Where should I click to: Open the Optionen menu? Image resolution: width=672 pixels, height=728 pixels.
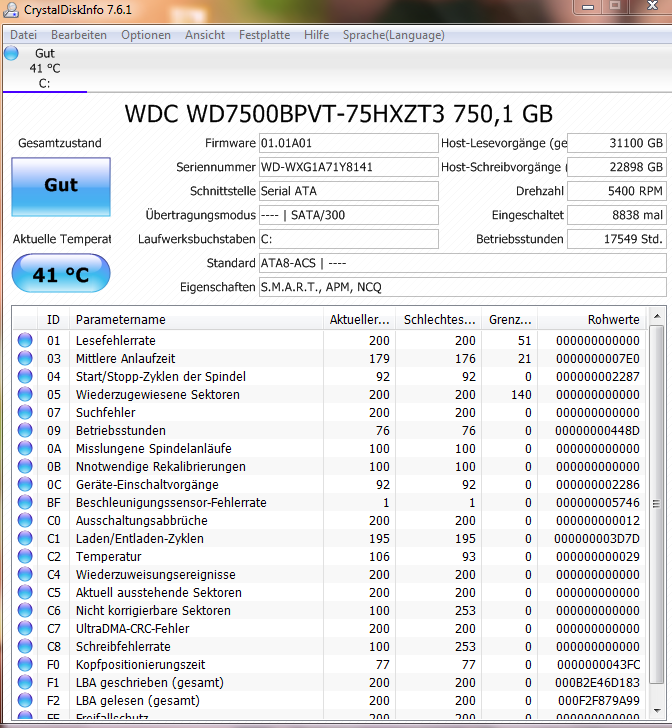[x=146, y=35]
